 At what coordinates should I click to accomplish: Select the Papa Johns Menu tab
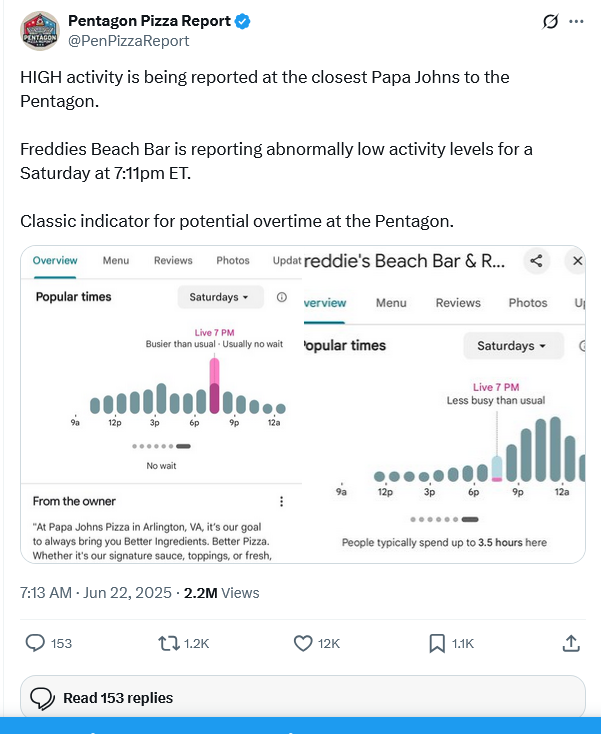click(x=116, y=261)
